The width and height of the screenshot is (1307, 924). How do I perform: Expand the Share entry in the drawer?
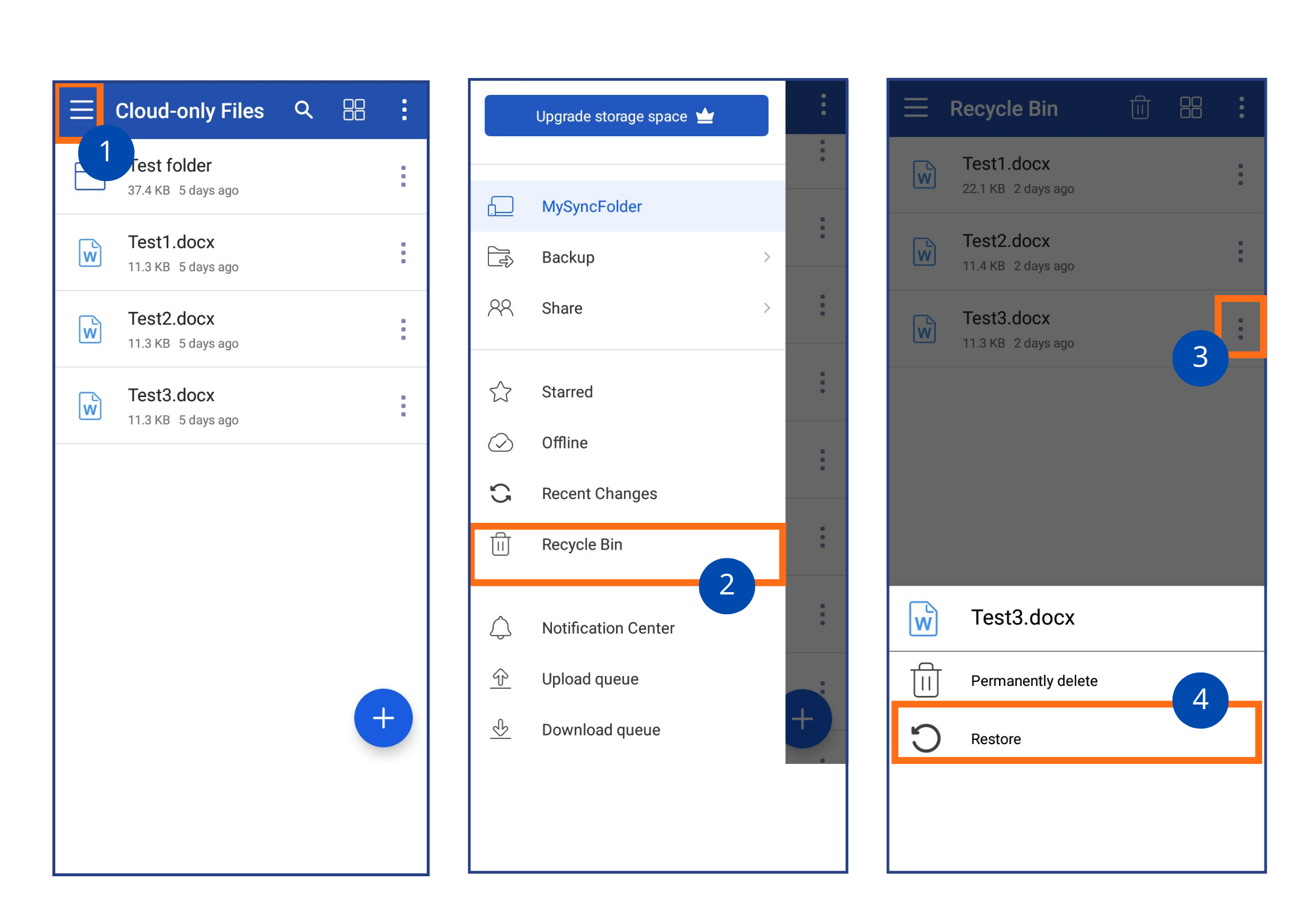628,308
